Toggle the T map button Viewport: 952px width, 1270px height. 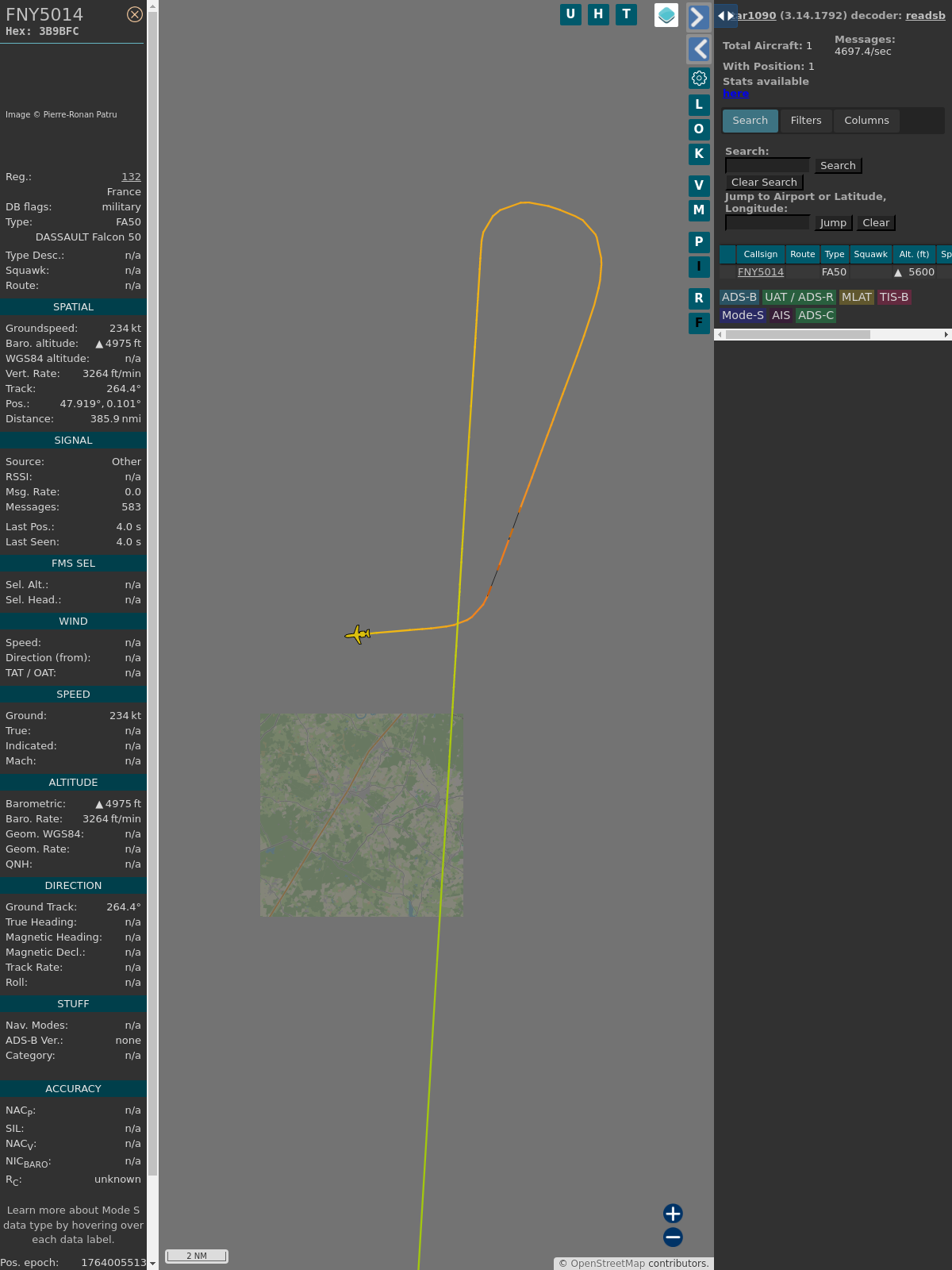click(626, 14)
